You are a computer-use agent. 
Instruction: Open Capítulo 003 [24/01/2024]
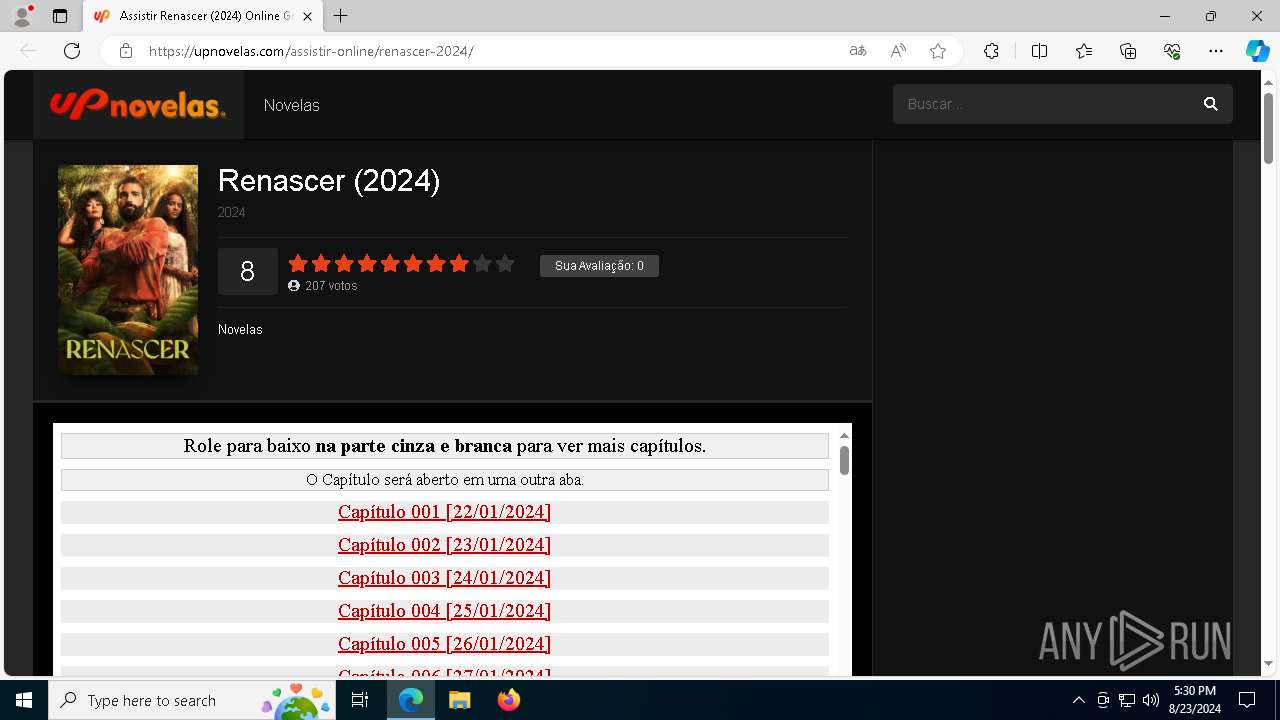point(444,578)
